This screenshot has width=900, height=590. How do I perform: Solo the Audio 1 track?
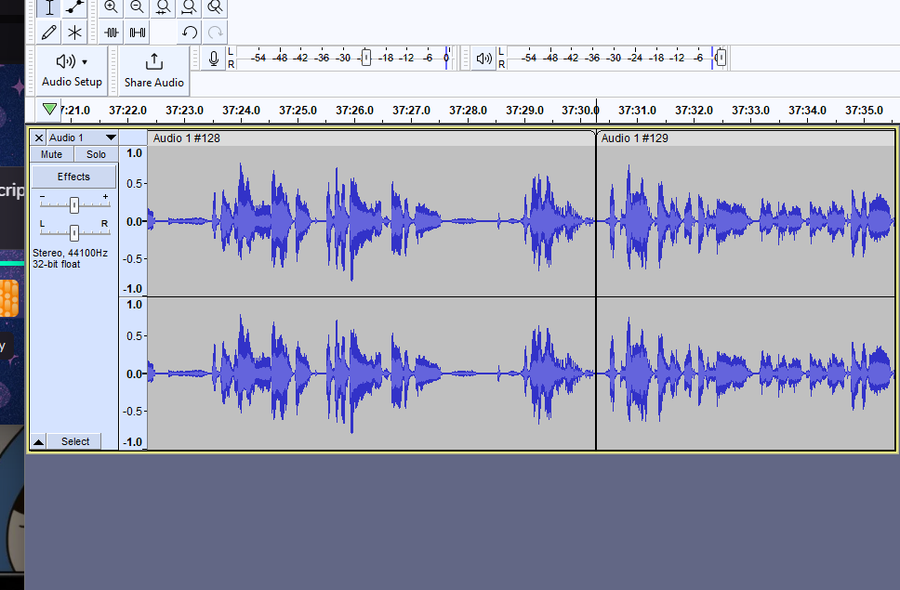pos(96,154)
